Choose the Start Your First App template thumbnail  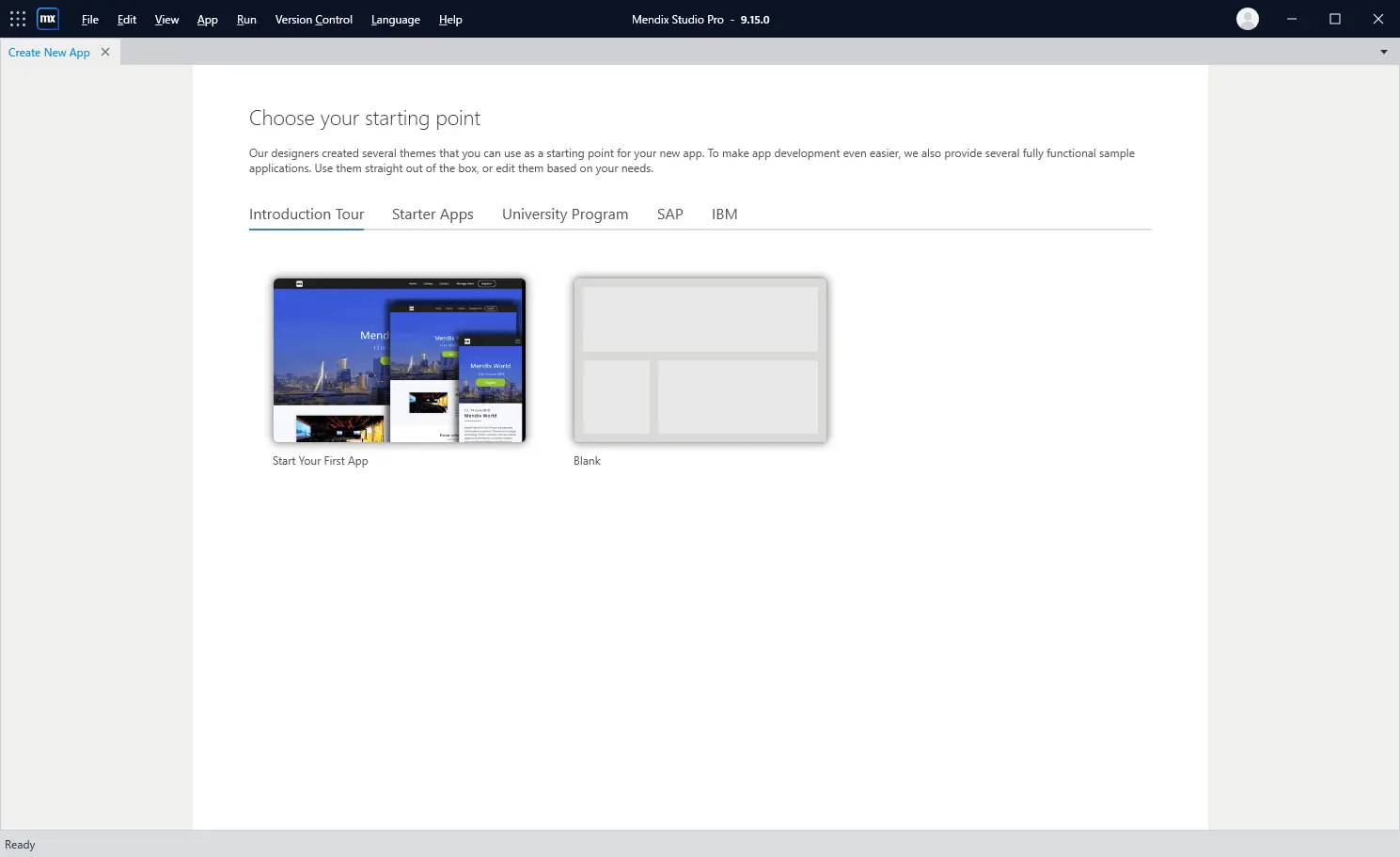(x=400, y=360)
